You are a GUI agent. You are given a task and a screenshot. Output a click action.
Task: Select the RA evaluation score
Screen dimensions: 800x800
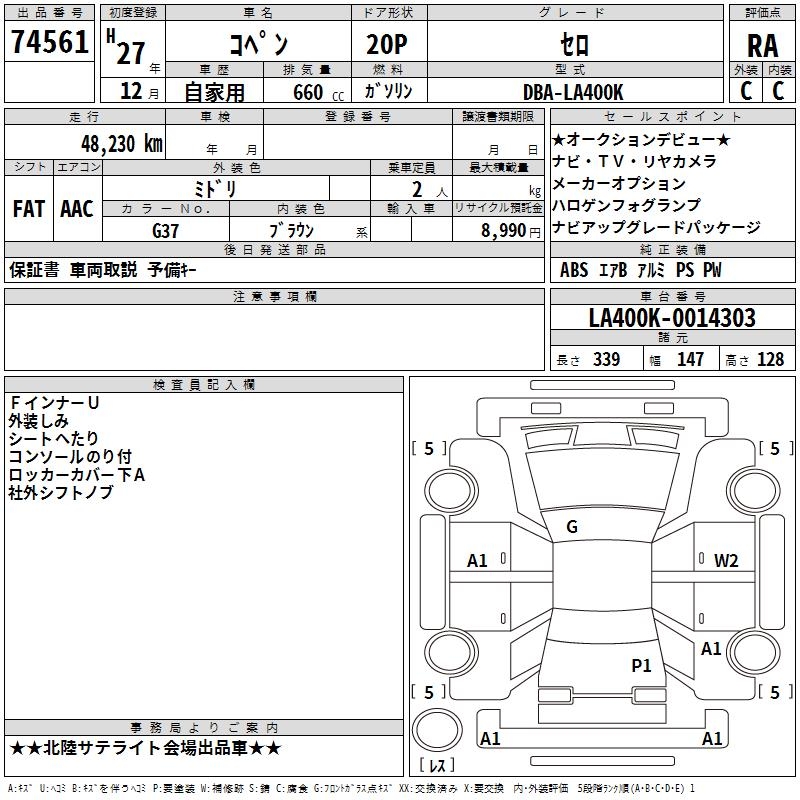coord(762,45)
